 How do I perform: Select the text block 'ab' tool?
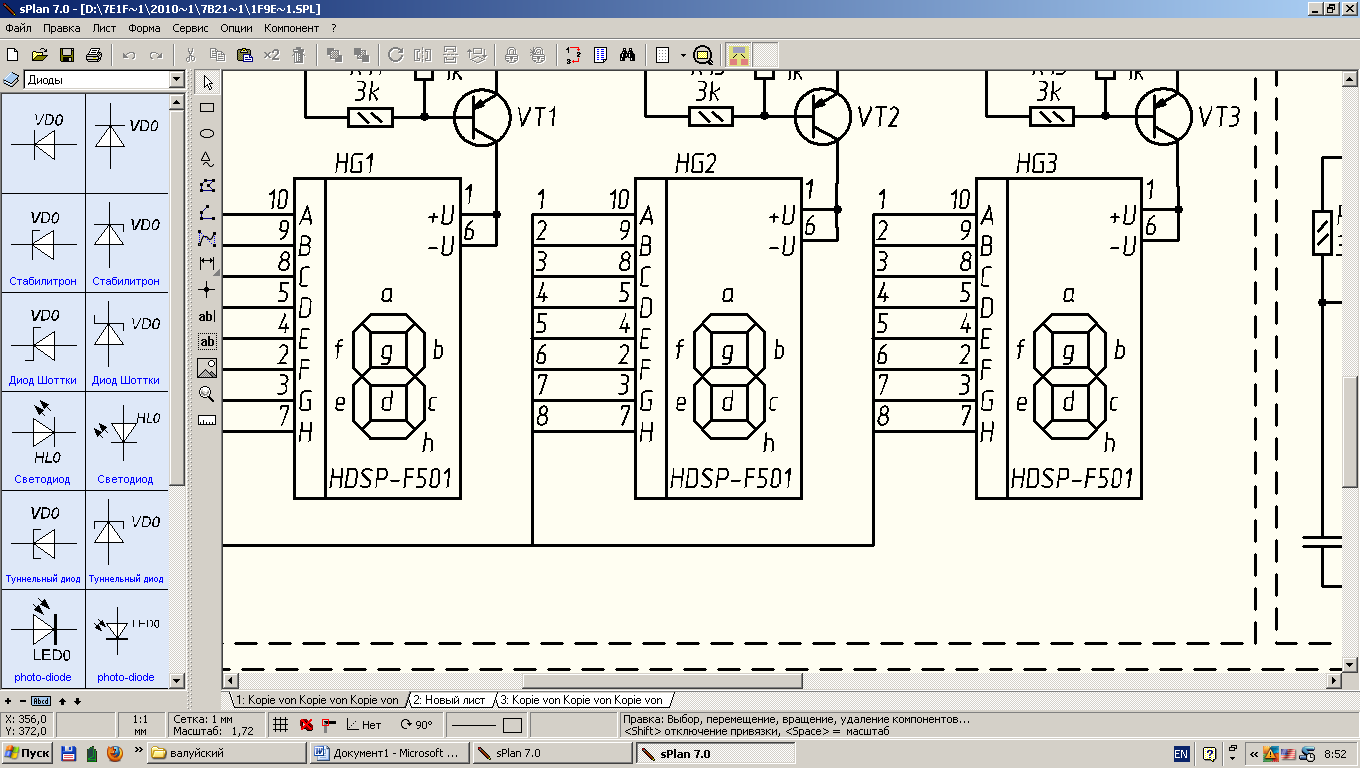[x=207, y=342]
